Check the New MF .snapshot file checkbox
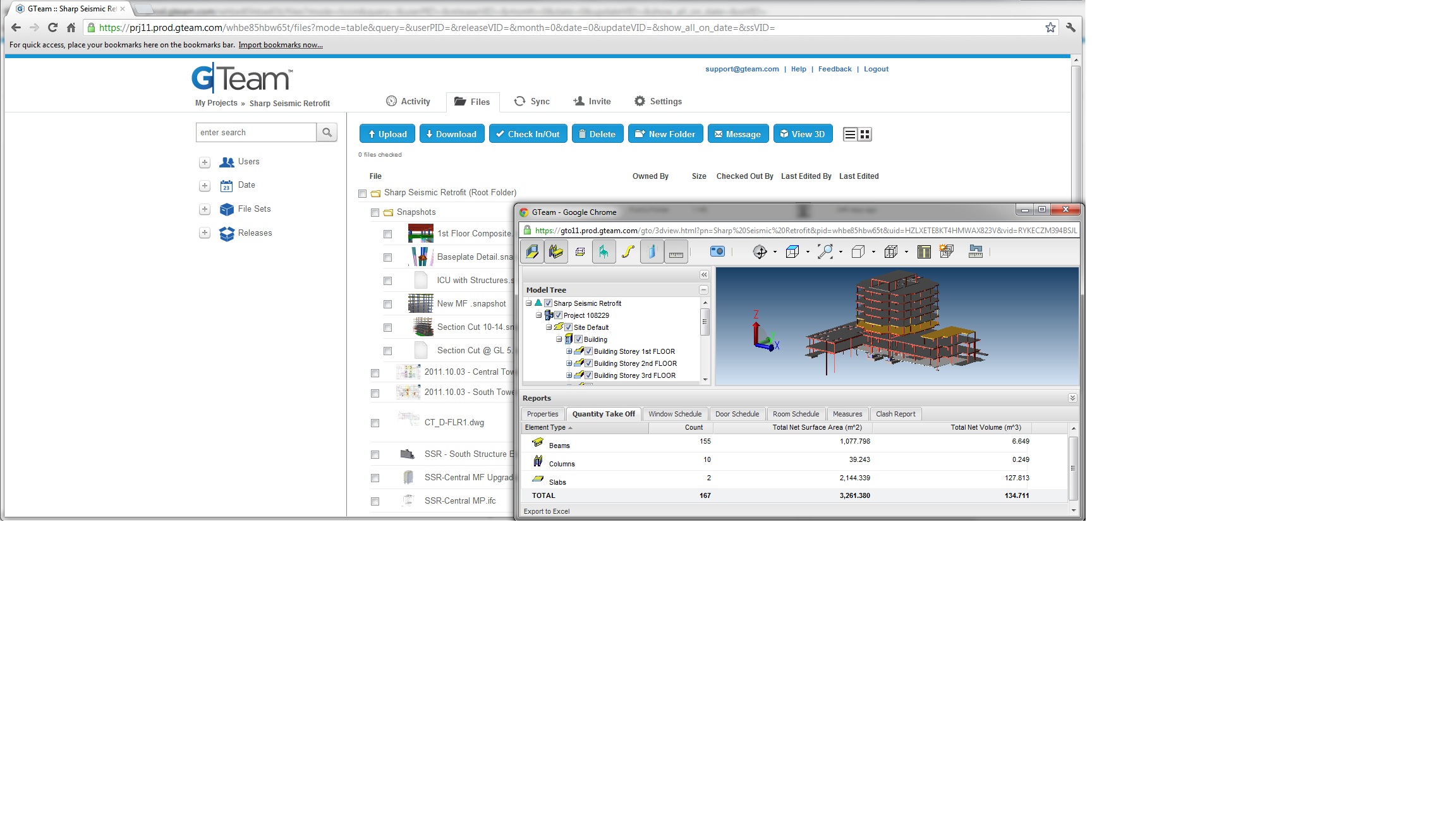This screenshot has height=819, width=1456. pos(387,304)
